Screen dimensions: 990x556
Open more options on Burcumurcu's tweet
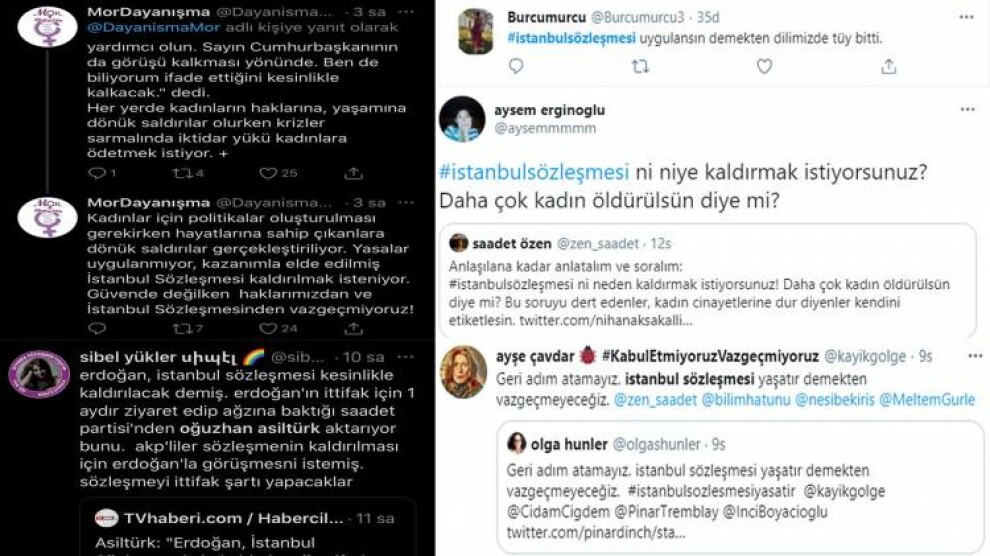(x=966, y=17)
